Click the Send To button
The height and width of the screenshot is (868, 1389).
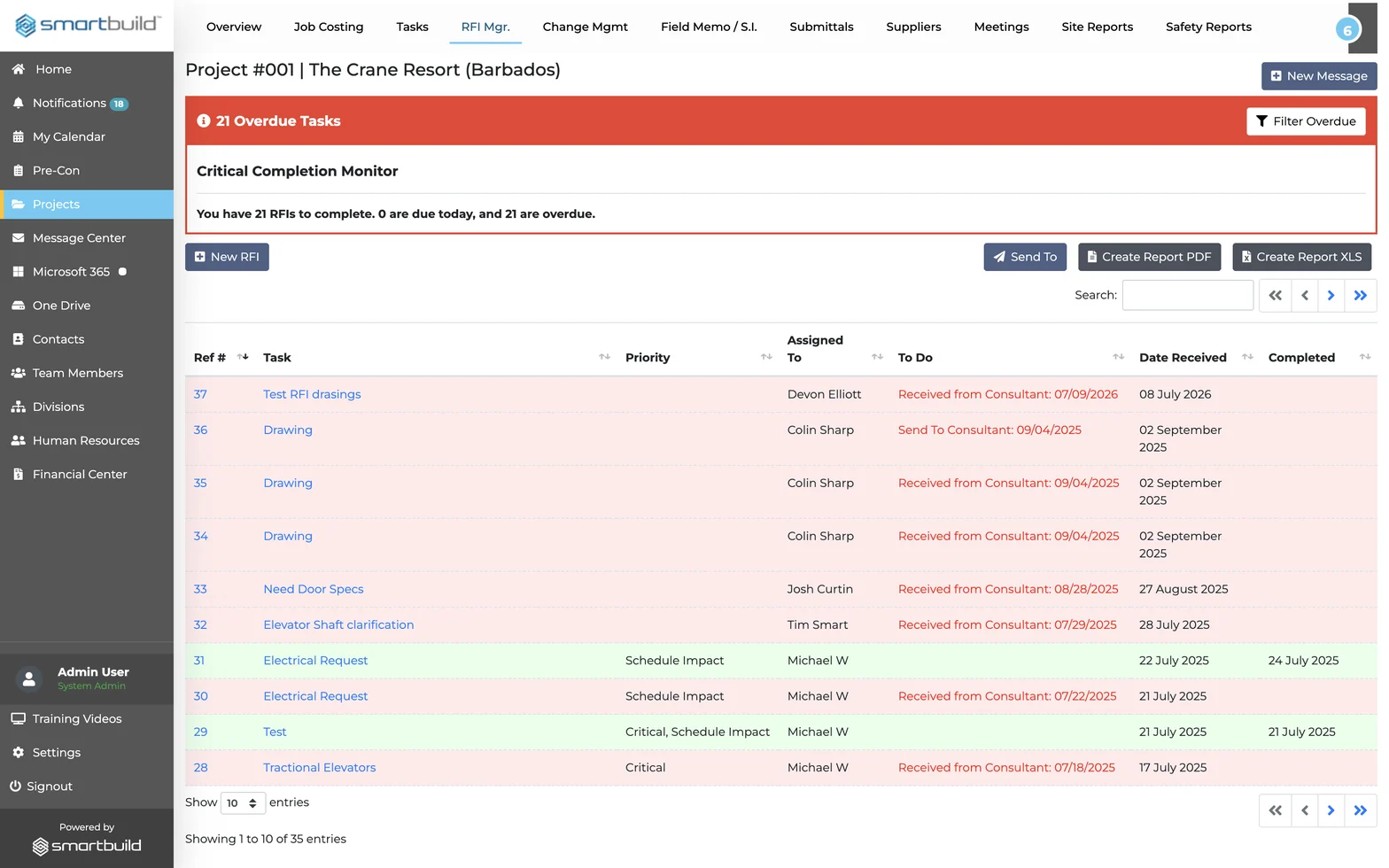(1025, 257)
